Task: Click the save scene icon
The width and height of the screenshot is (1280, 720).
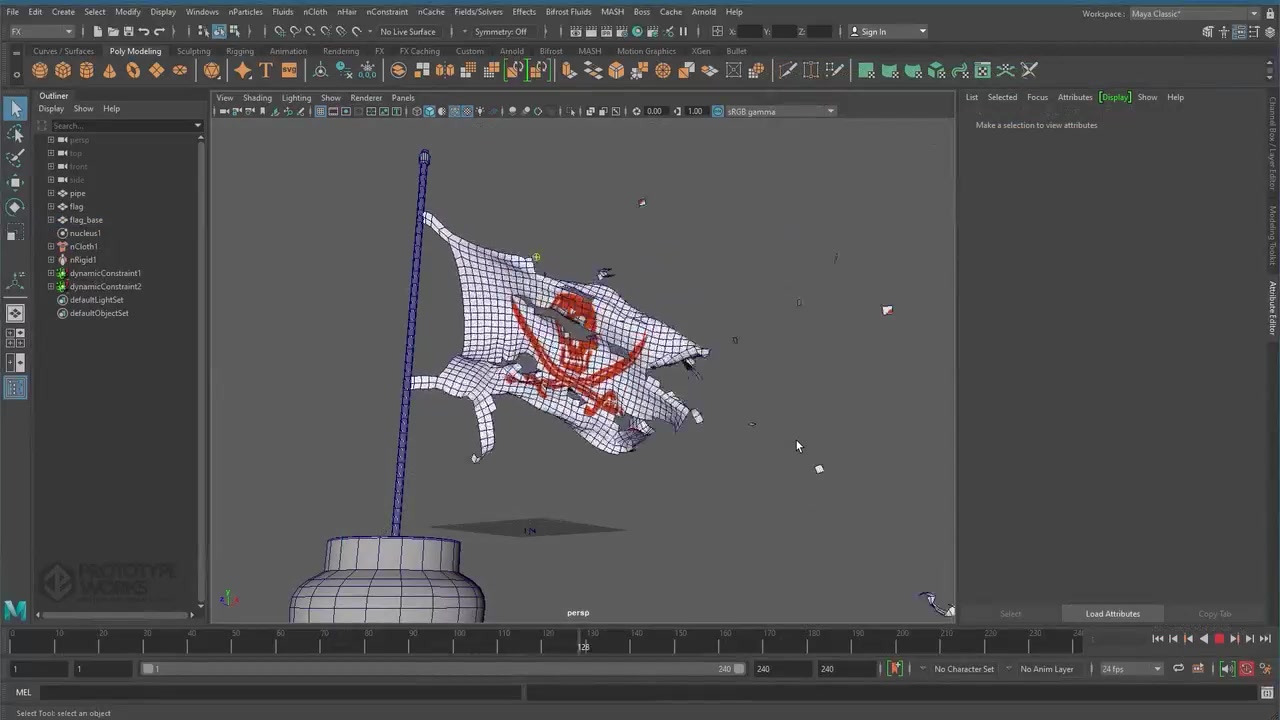Action: click(128, 31)
